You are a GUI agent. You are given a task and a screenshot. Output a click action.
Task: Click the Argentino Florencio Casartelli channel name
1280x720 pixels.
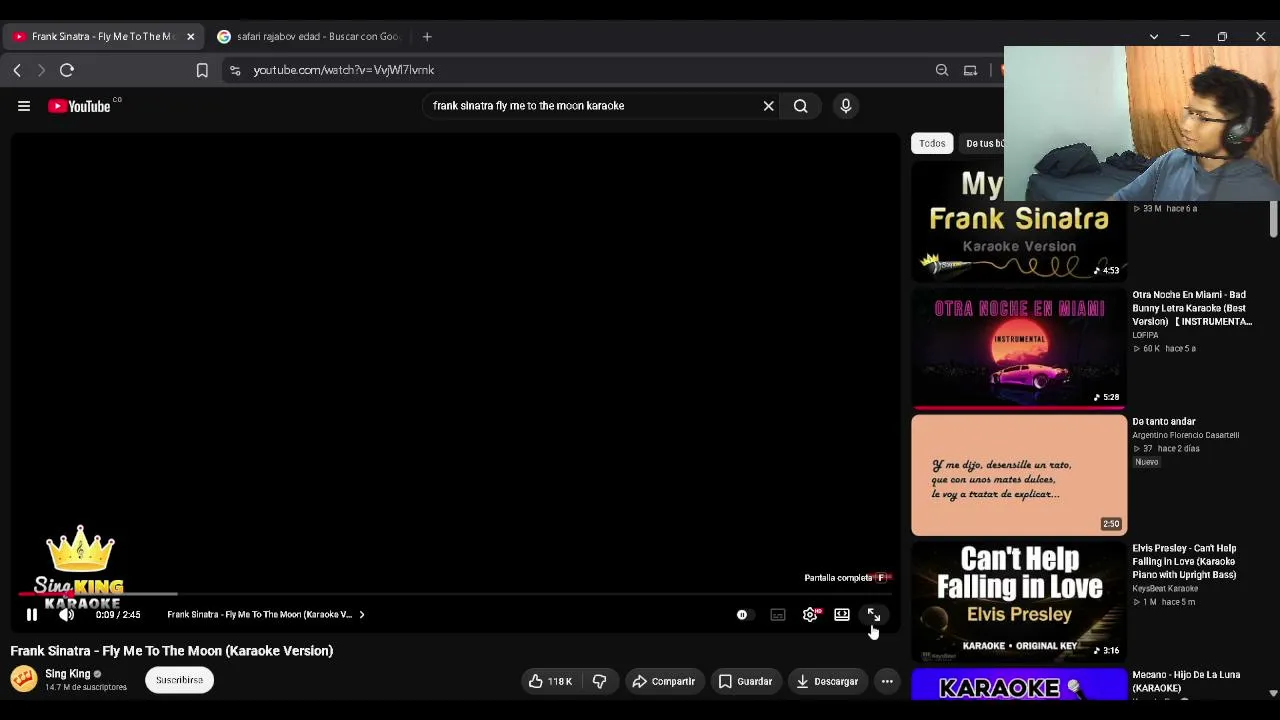click(1185, 436)
